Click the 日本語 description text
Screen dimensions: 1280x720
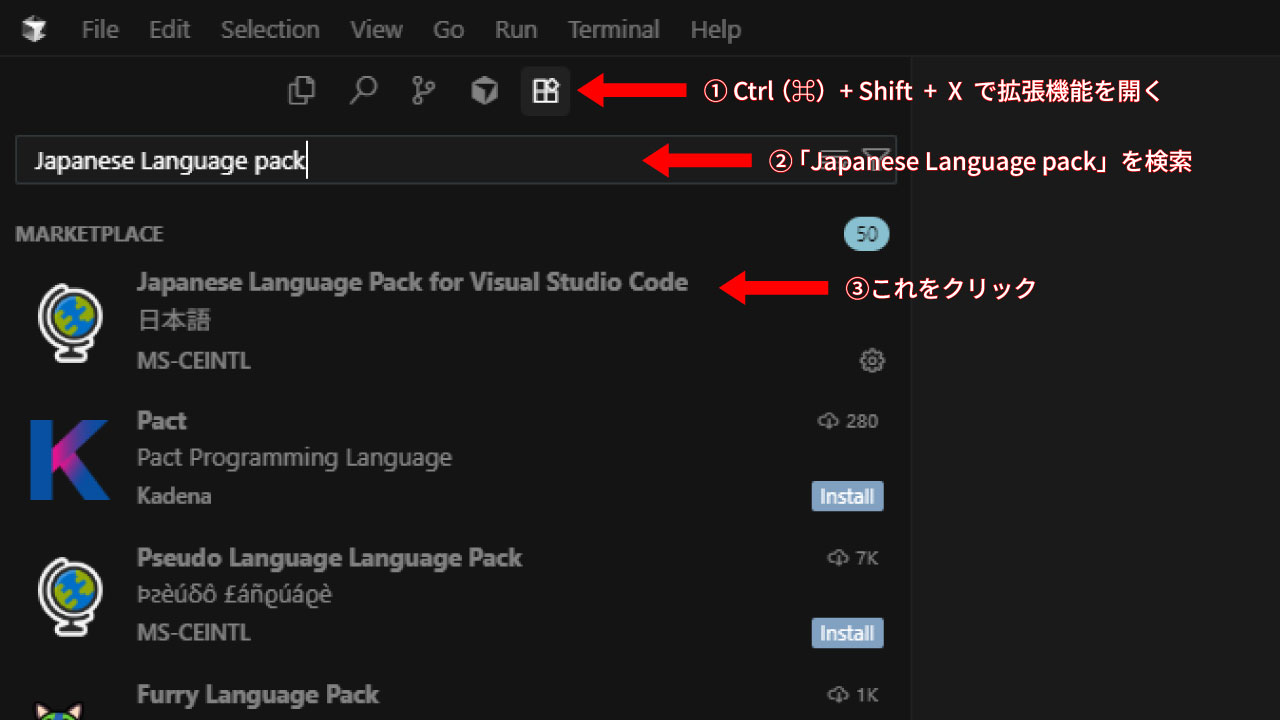[x=174, y=321]
